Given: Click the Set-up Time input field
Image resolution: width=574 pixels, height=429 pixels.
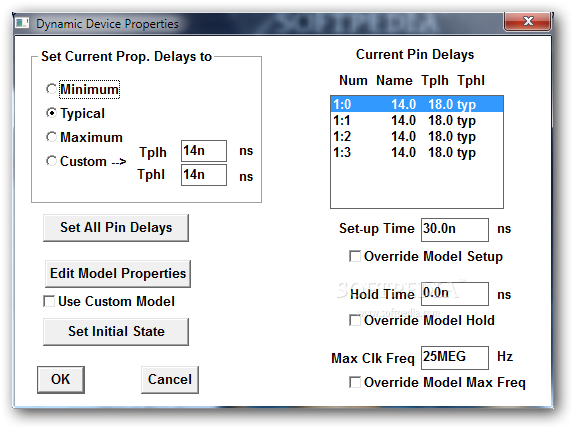Looking at the screenshot, I should point(455,230).
